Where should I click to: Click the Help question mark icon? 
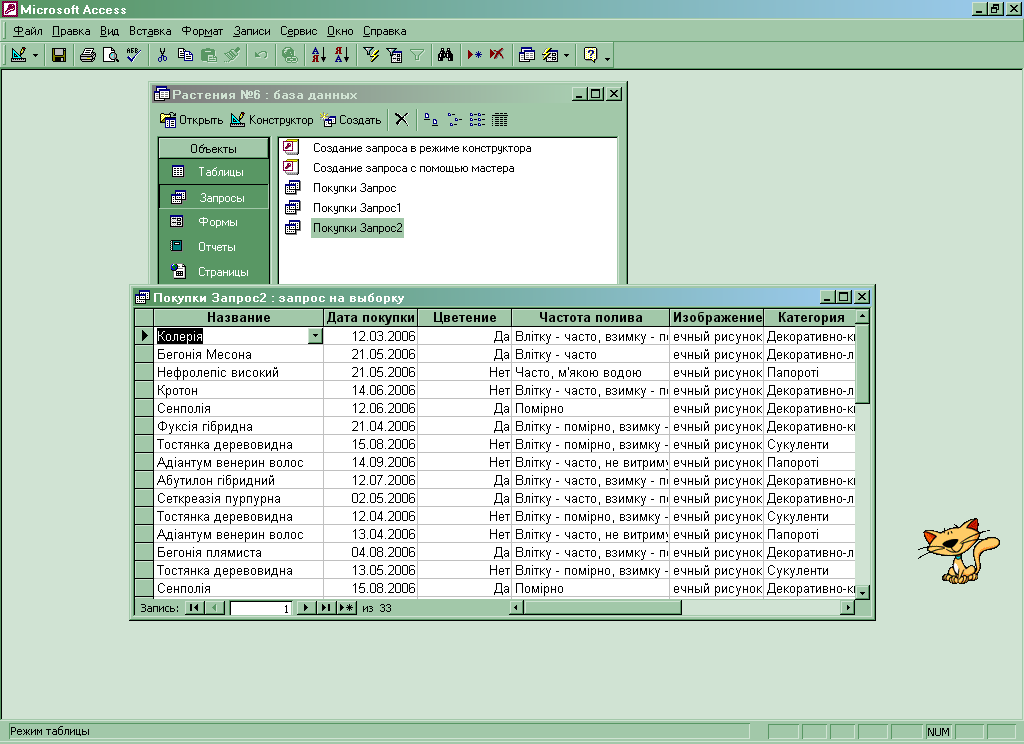pyautogui.click(x=590, y=55)
